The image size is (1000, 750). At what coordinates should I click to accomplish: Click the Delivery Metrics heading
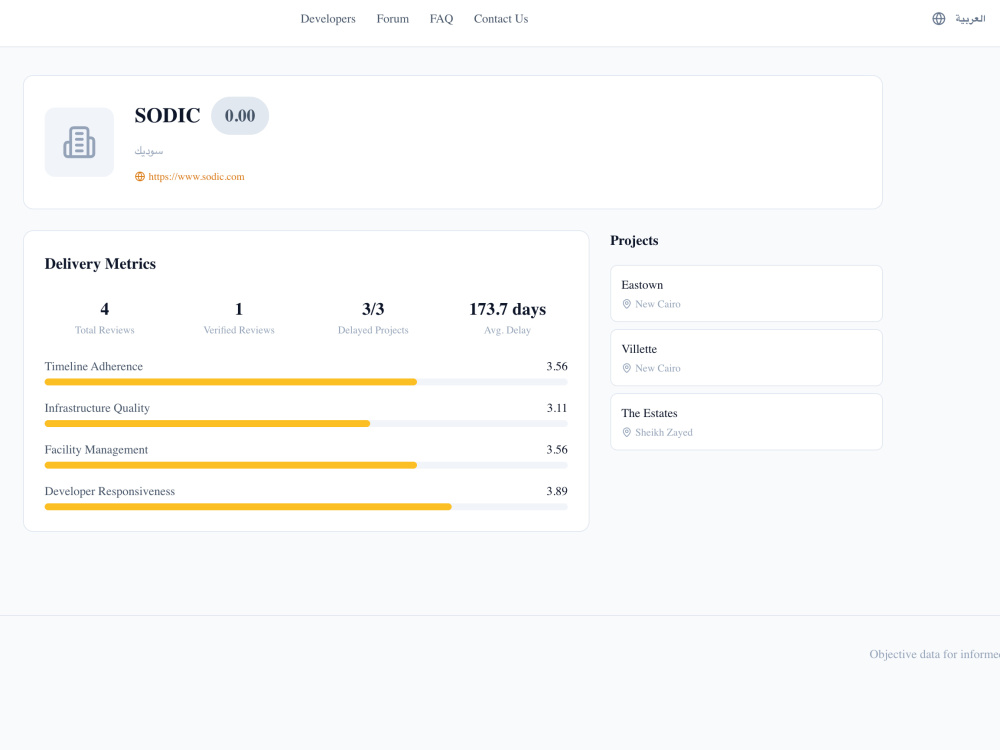[x=100, y=264]
